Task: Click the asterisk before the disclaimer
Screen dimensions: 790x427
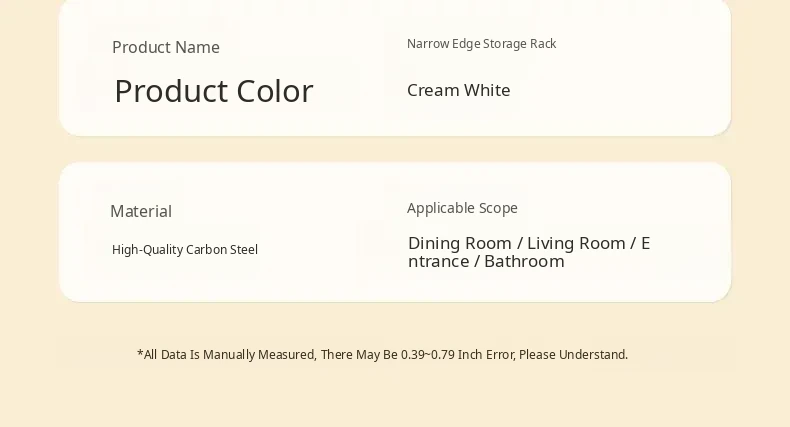Action: (x=140, y=353)
